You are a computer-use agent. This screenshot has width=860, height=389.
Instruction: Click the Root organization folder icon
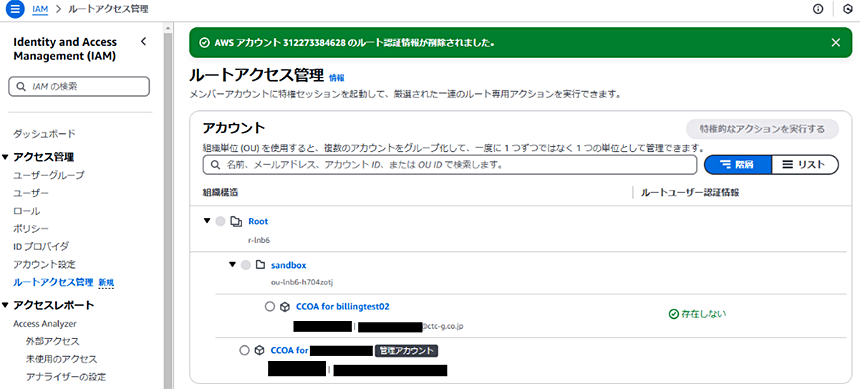[x=236, y=222]
